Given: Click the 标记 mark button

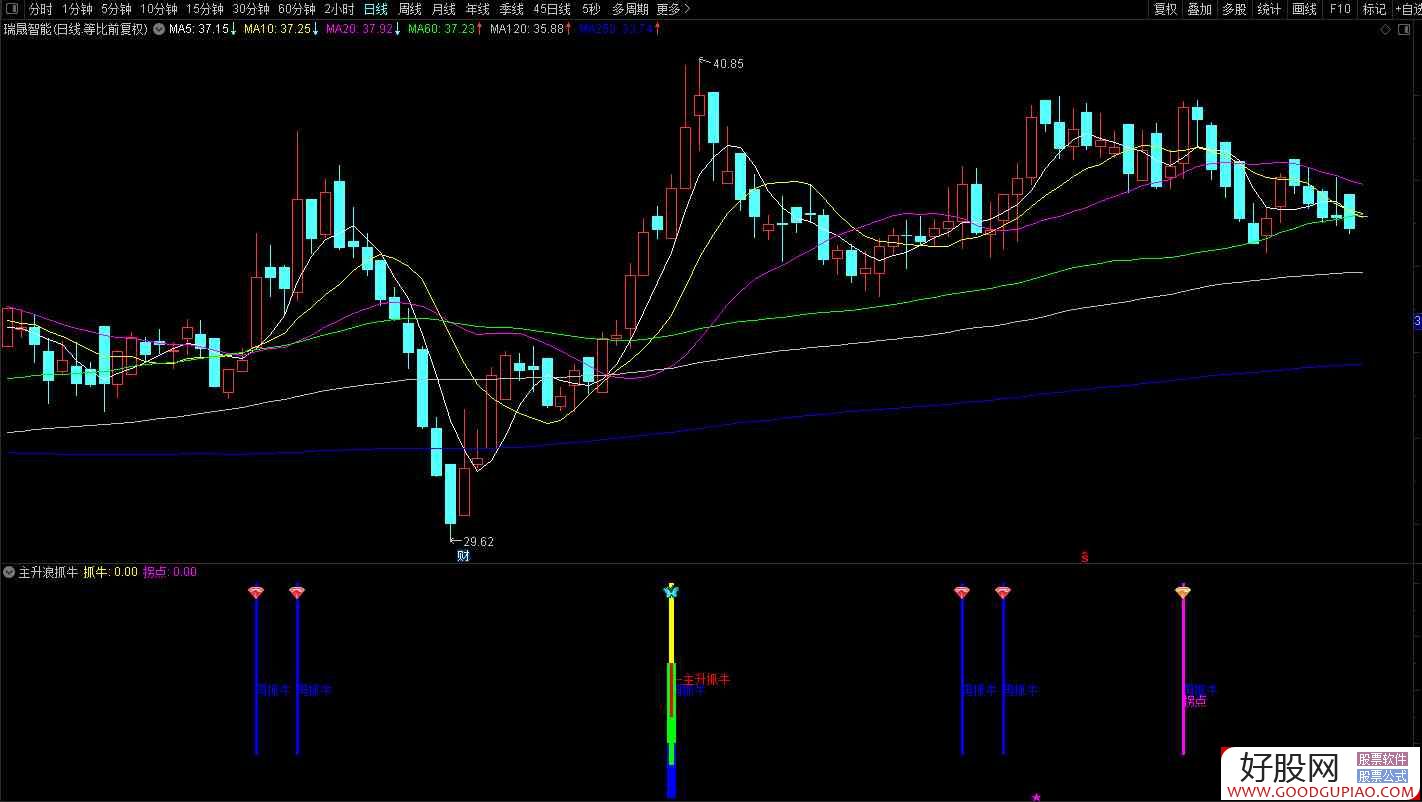Looking at the screenshot, I should click(x=1374, y=9).
